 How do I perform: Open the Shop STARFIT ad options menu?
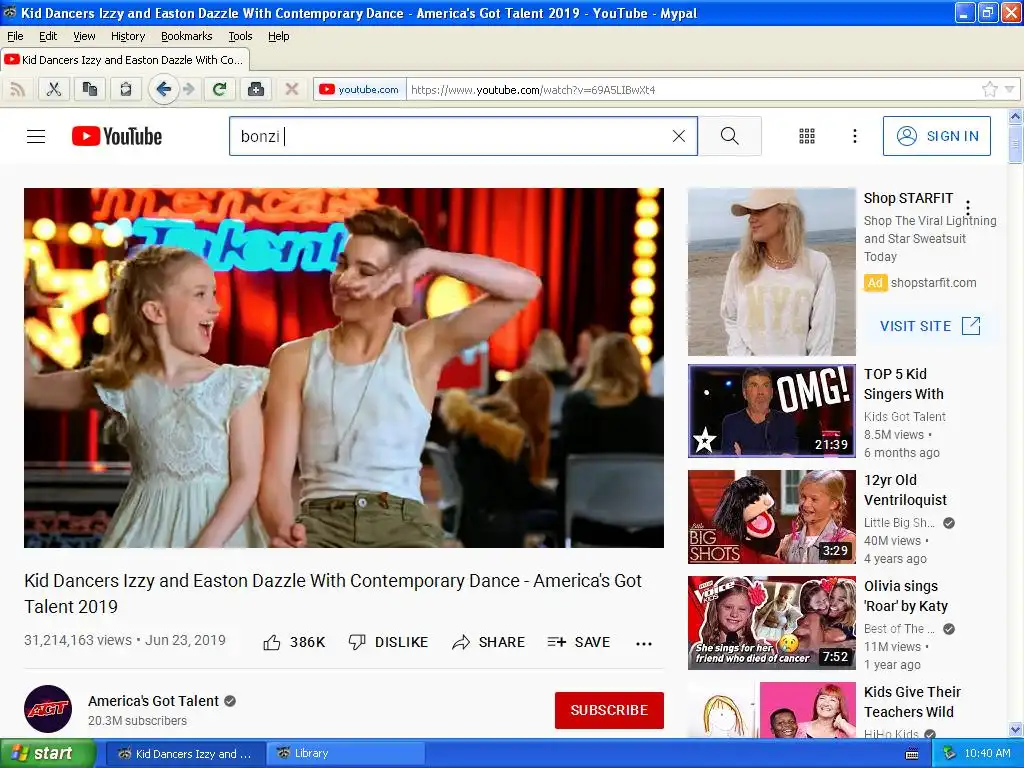pos(968,208)
